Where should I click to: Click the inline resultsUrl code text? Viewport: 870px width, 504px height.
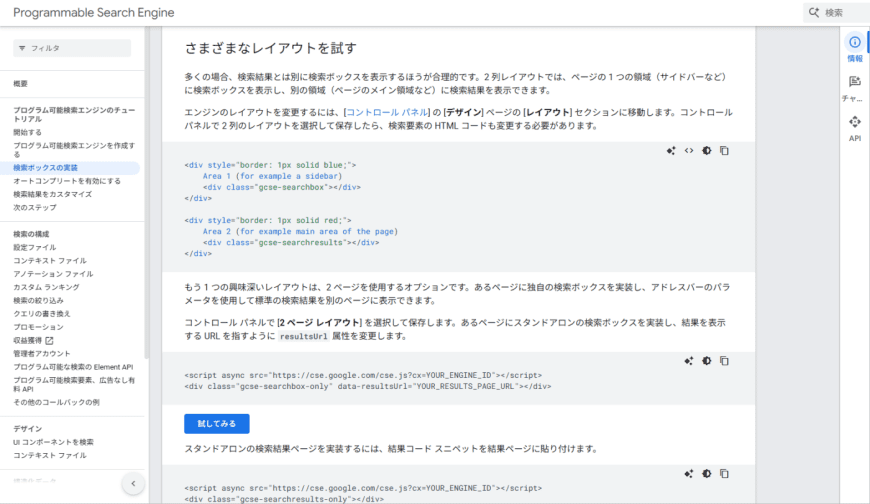[x=304, y=336]
